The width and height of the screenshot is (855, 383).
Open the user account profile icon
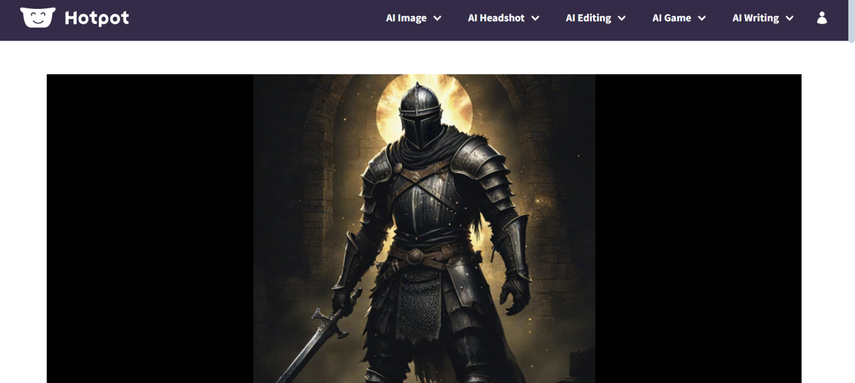click(822, 18)
